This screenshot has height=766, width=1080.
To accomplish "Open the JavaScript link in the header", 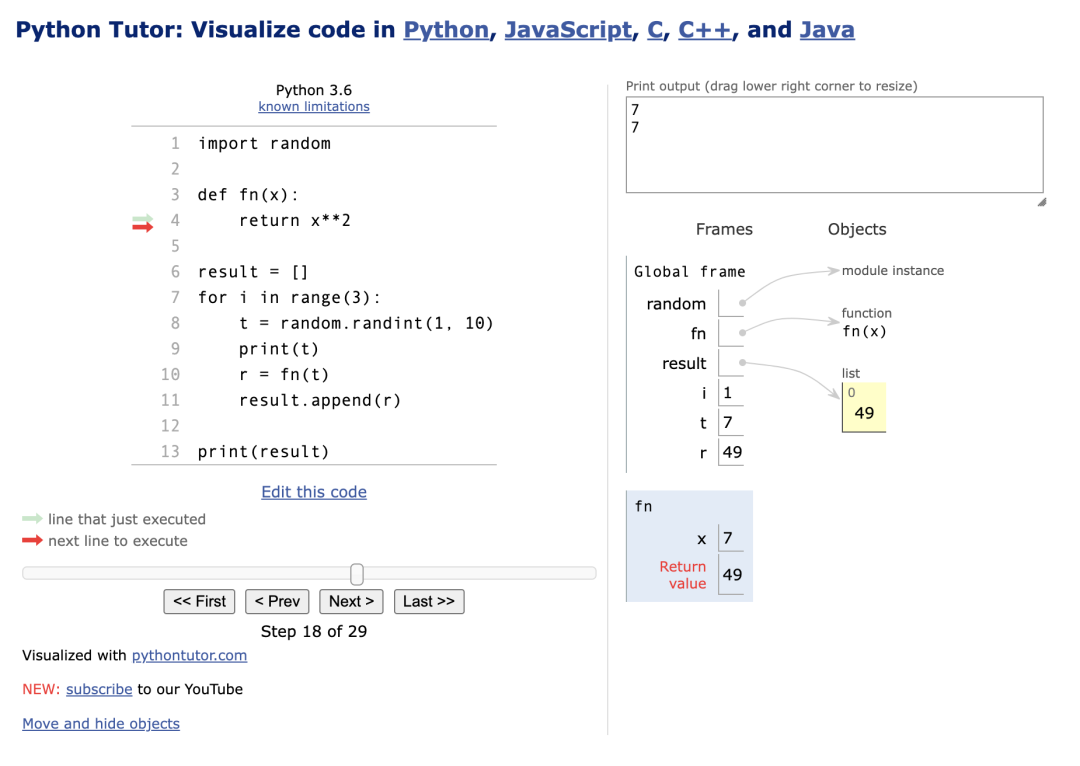I will tap(568, 30).
